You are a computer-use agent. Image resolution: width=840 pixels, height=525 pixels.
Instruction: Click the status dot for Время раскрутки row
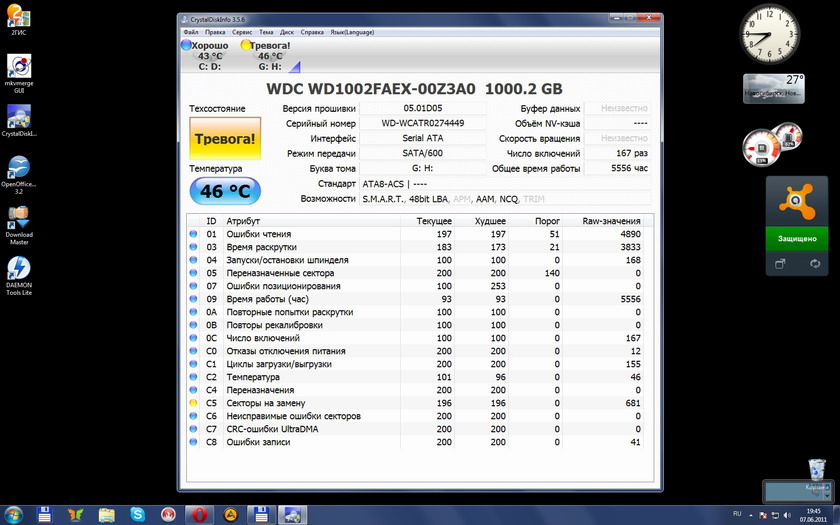point(193,247)
